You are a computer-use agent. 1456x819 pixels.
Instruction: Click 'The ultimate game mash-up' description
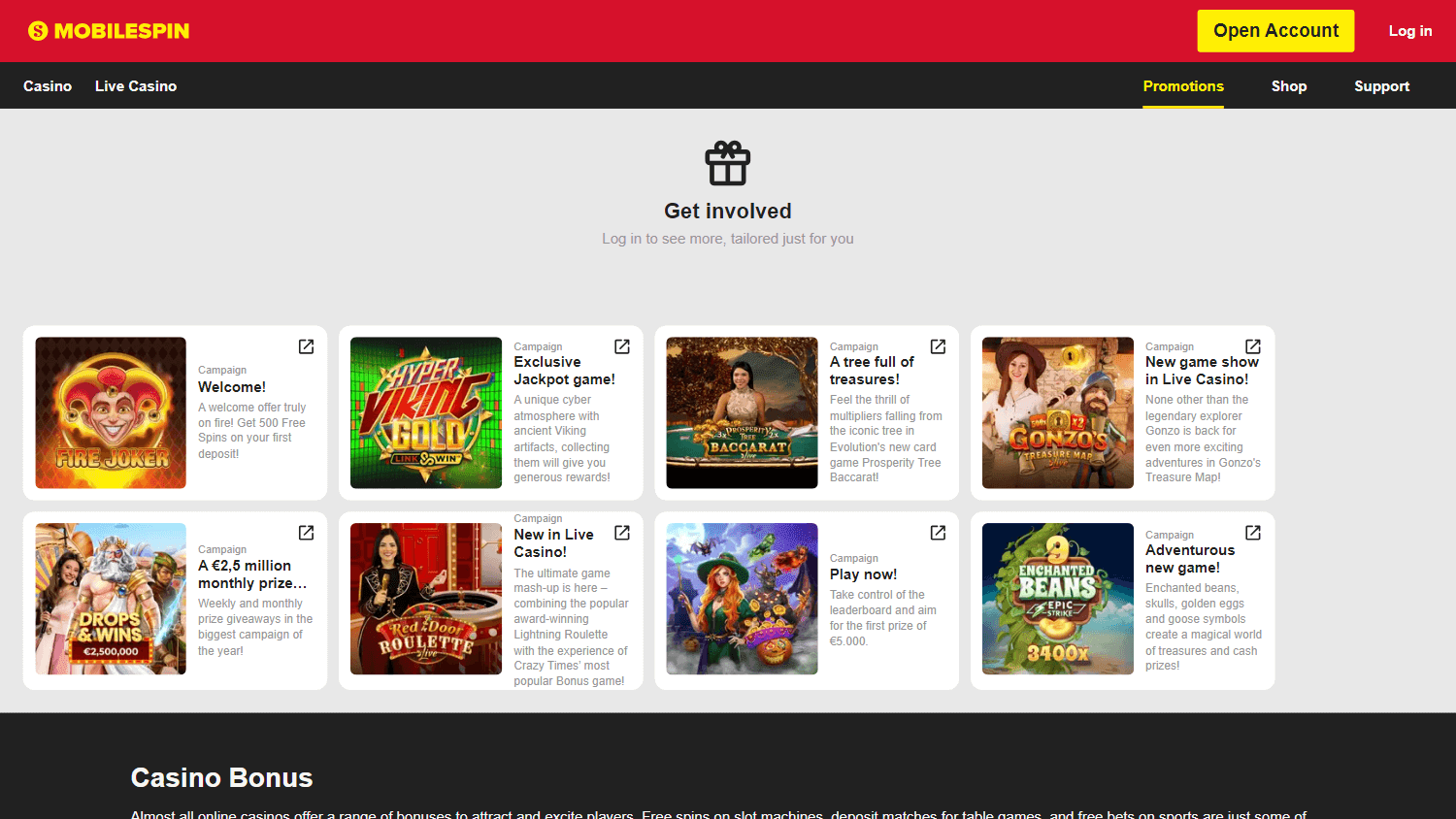pos(571,628)
